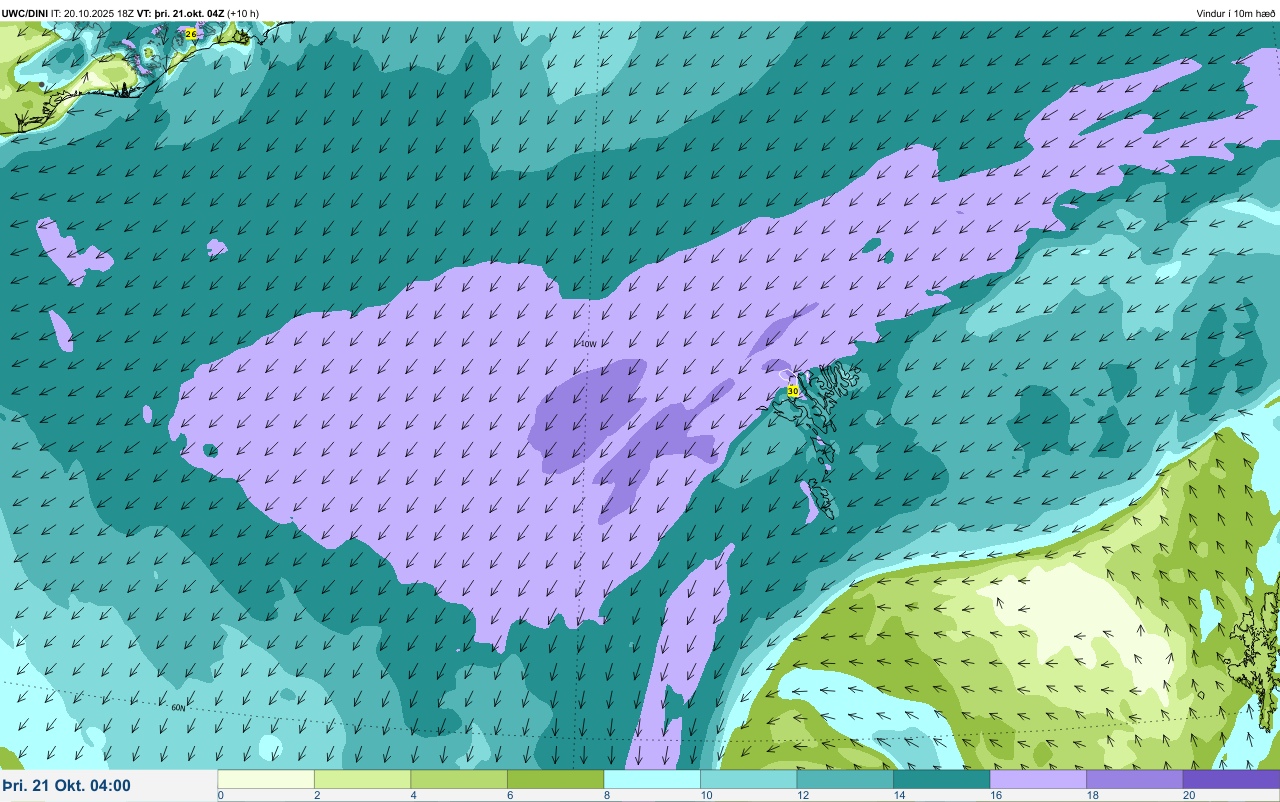Select the 14–16 m/s dark teal legend swatch

[941, 779]
